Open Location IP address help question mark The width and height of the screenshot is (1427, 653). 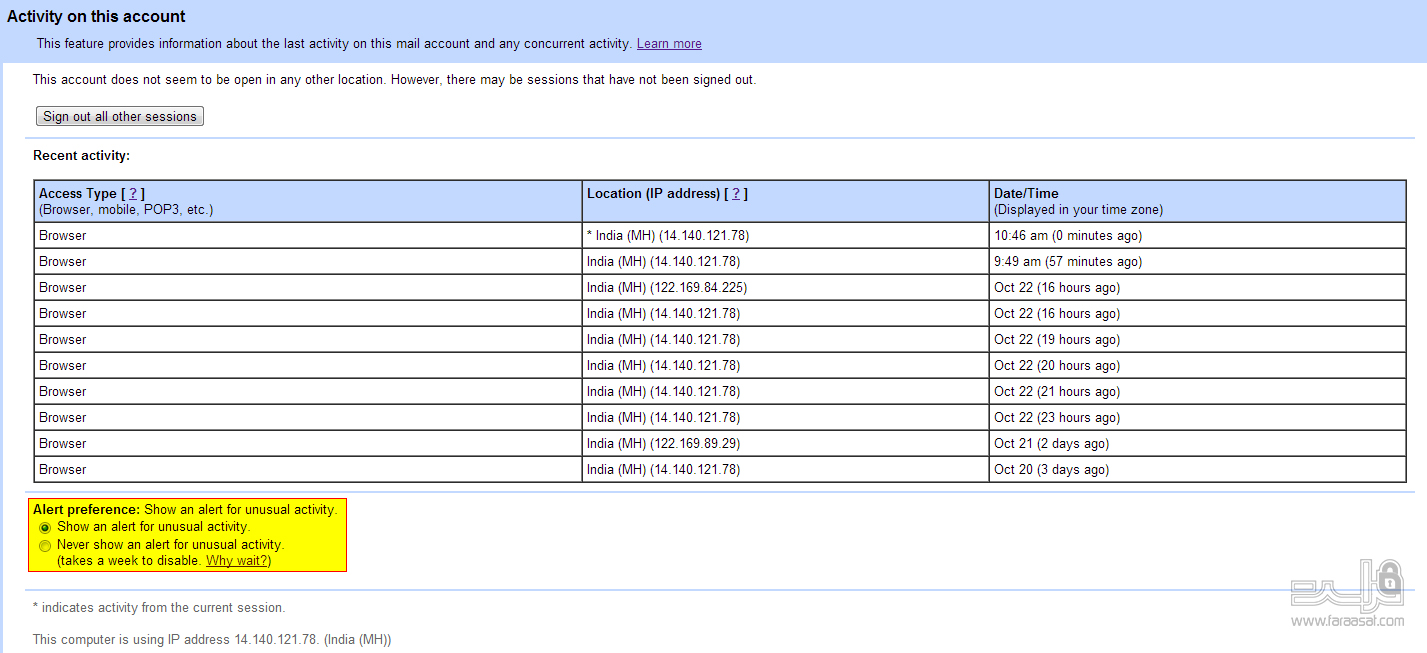coord(736,194)
